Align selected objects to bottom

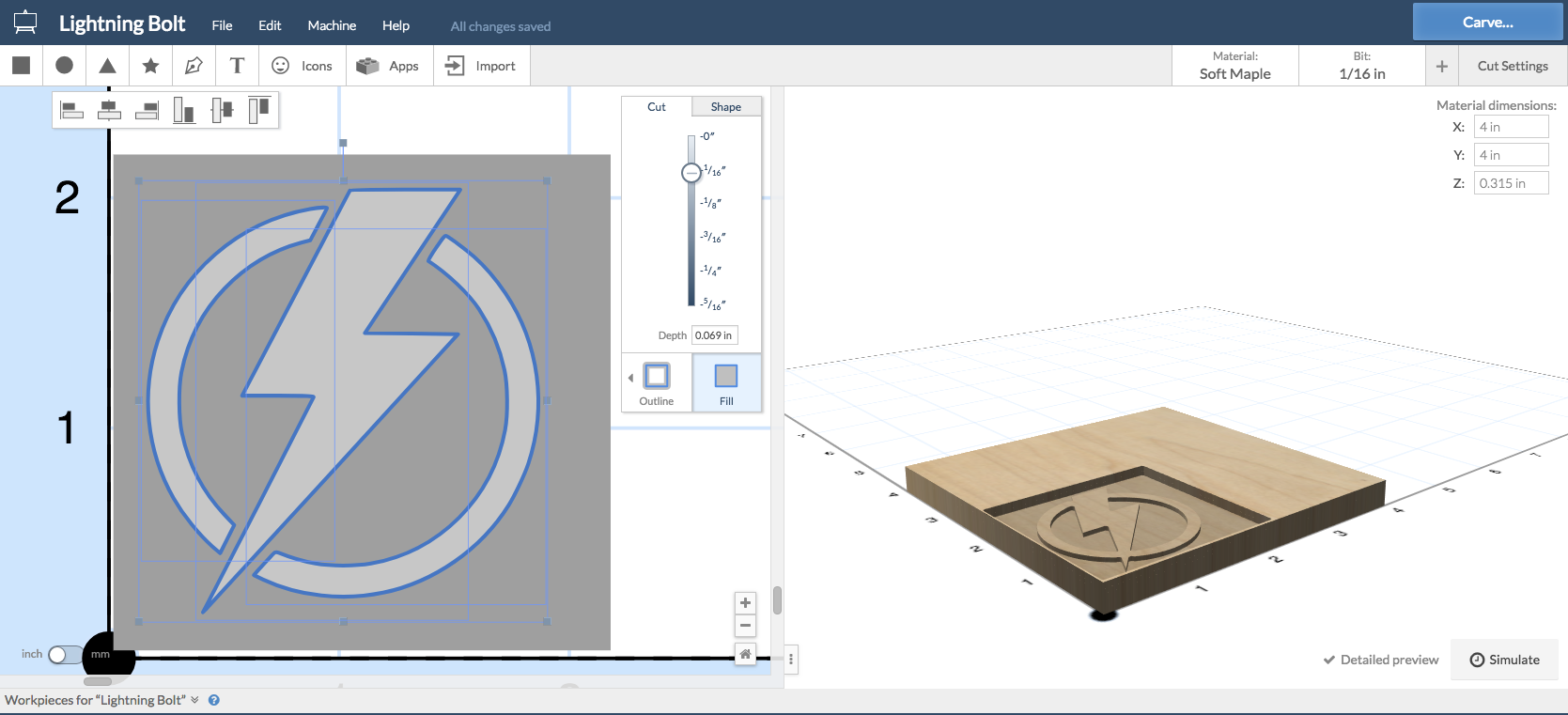(x=185, y=110)
